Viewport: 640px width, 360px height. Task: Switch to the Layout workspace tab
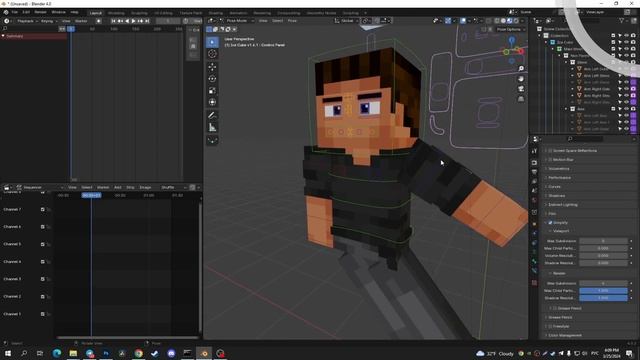(96, 13)
